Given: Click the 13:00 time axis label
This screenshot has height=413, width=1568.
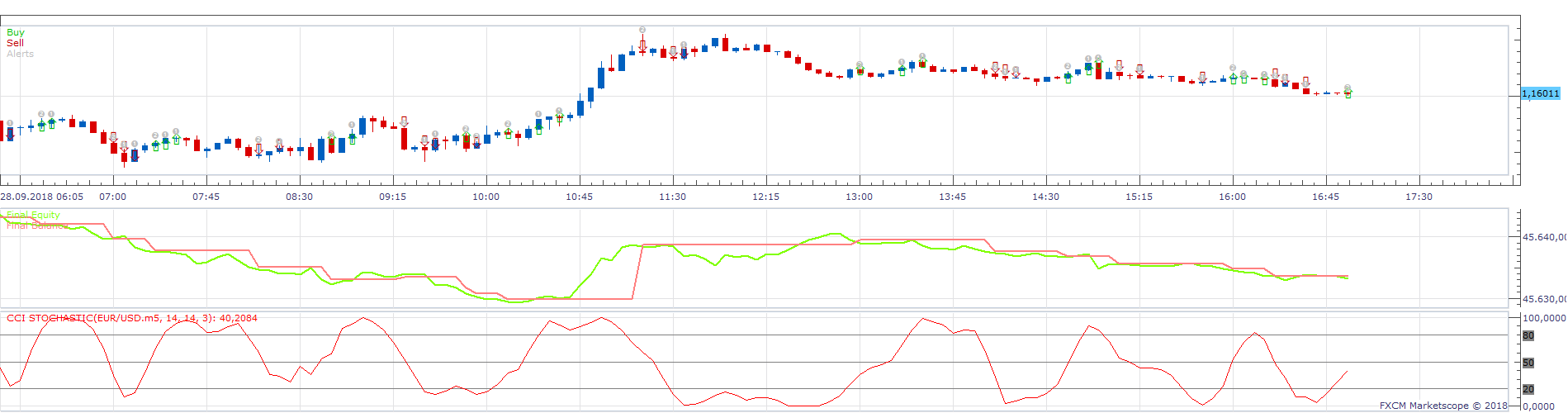Looking at the screenshot, I should (860, 197).
